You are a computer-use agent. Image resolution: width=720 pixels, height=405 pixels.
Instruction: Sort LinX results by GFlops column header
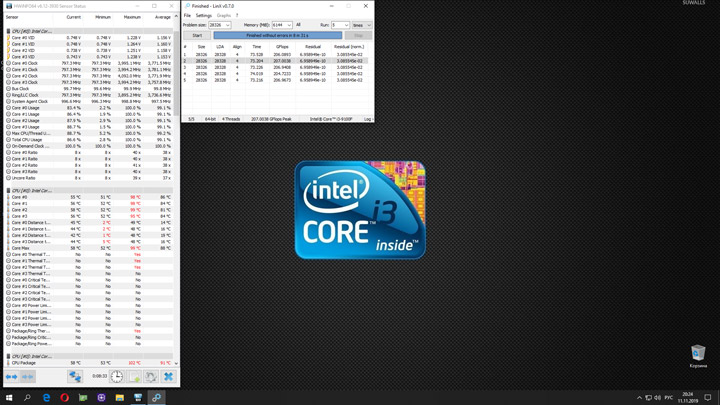(x=282, y=47)
